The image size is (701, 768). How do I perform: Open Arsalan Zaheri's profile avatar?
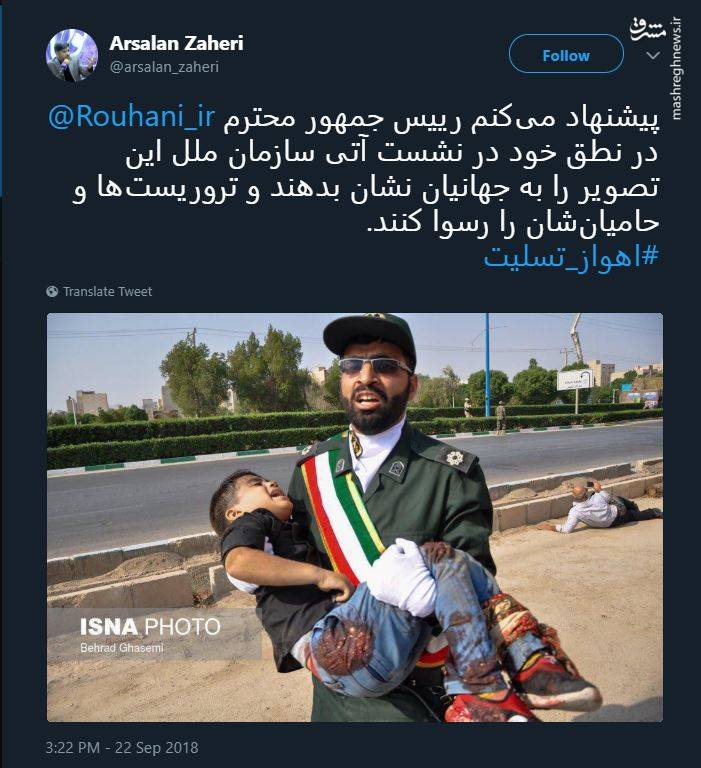click(x=72, y=55)
